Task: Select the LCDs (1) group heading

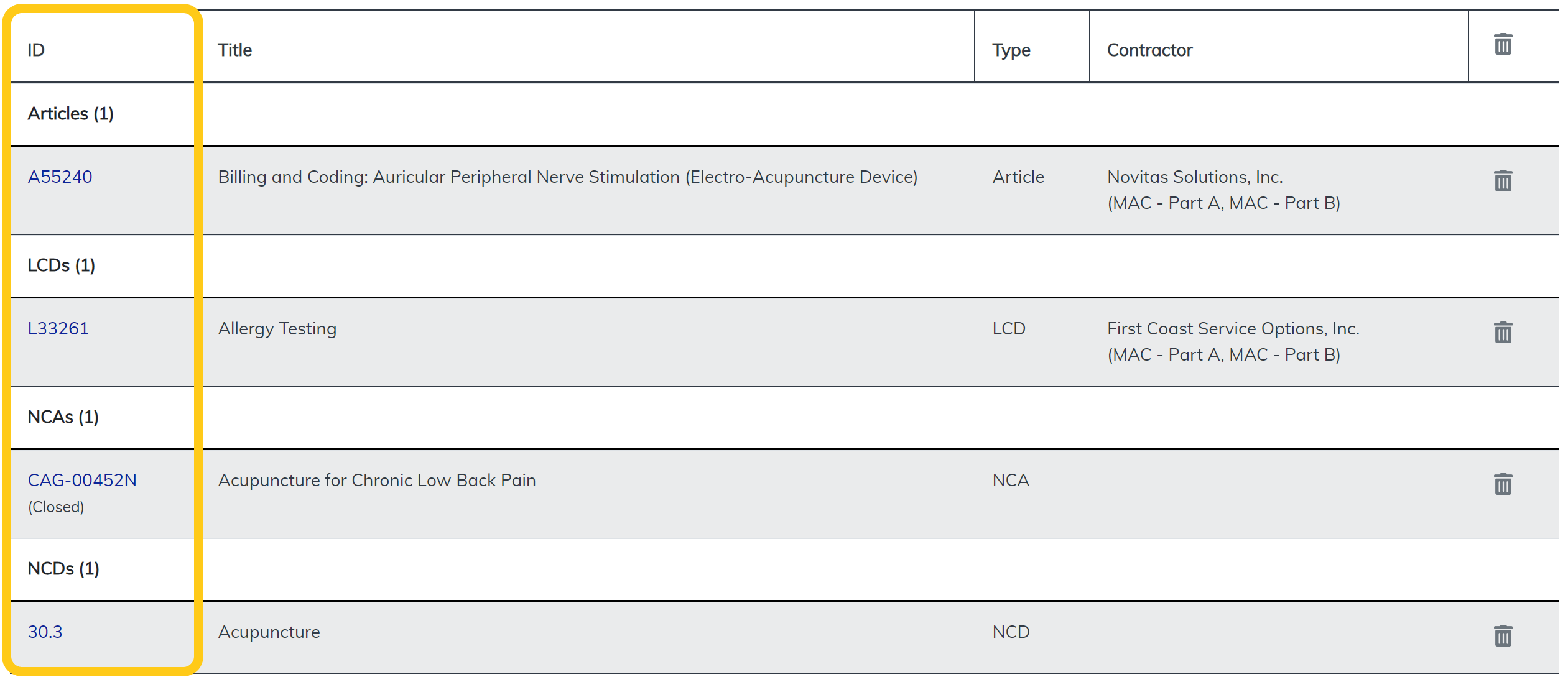Action: pos(61,265)
